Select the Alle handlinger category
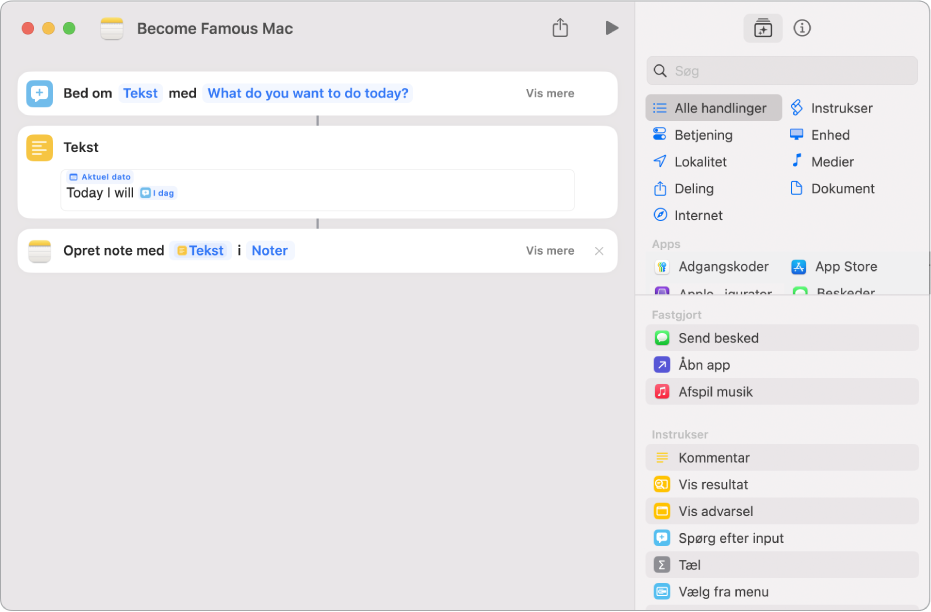The height and width of the screenshot is (612, 931). (x=713, y=108)
